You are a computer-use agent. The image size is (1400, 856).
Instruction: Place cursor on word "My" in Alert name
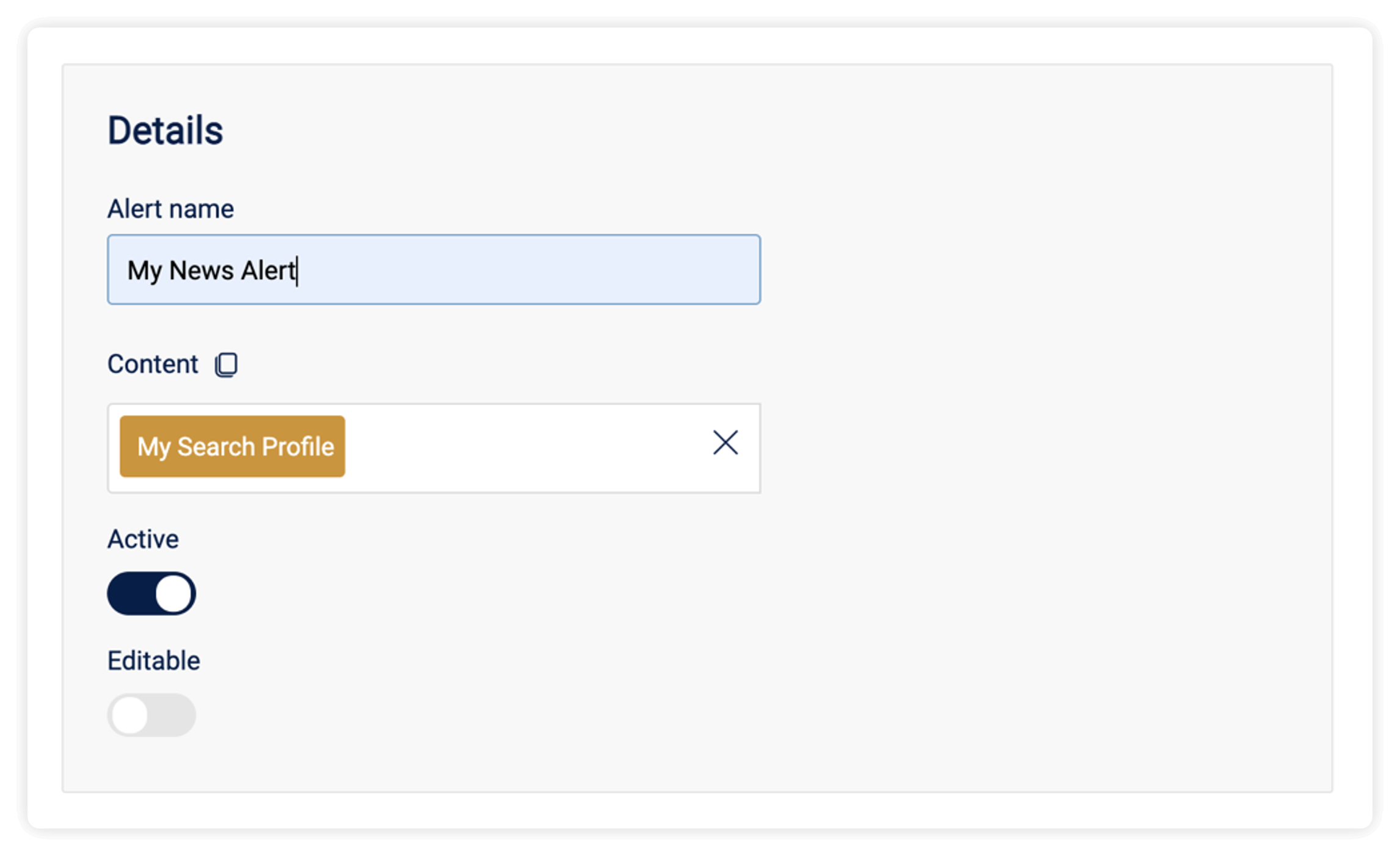point(144,272)
